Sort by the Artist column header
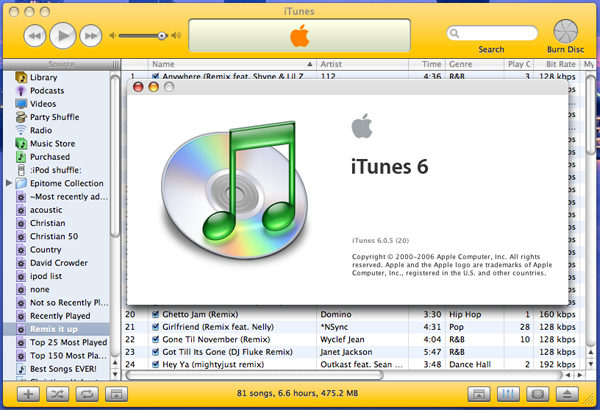This screenshot has width=600, height=410. click(362, 64)
